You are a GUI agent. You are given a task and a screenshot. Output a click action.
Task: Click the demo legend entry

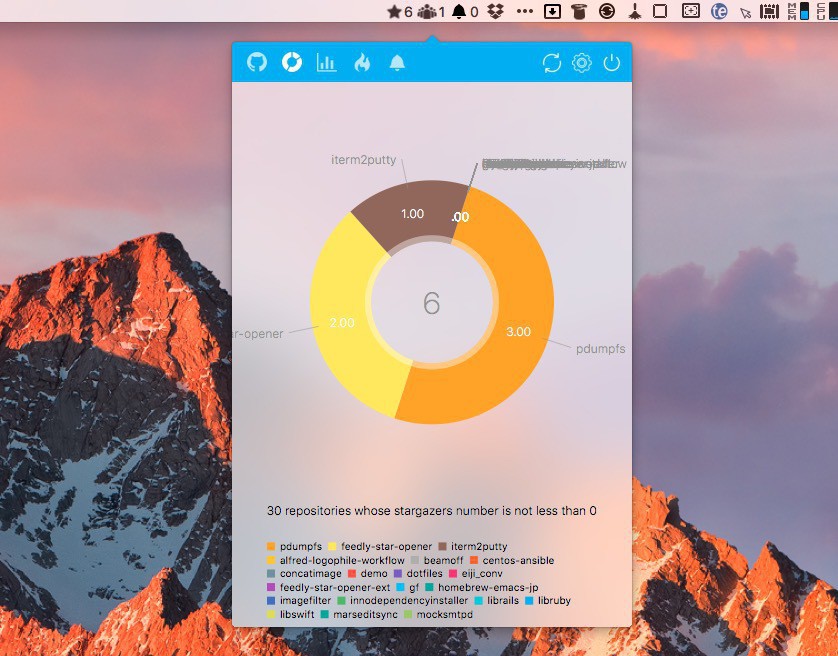pyautogui.click(x=367, y=574)
